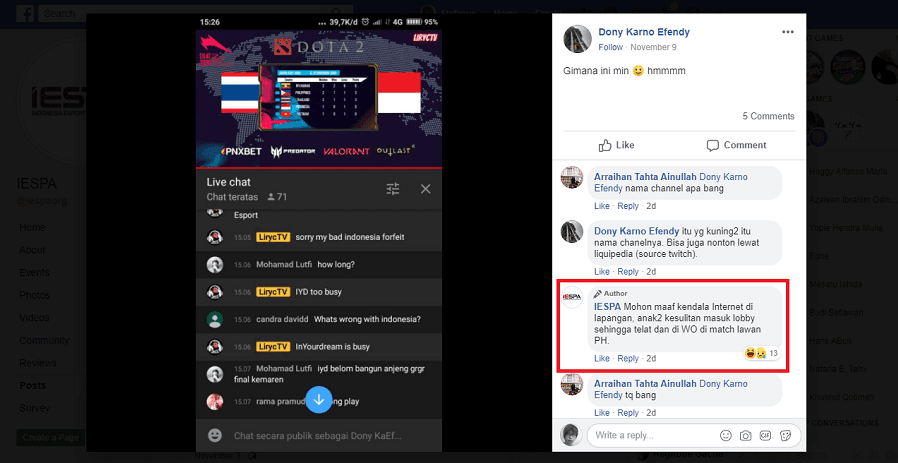This screenshot has width=898, height=463.
Task: Open the three-dot post options menu
Action: [788, 32]
